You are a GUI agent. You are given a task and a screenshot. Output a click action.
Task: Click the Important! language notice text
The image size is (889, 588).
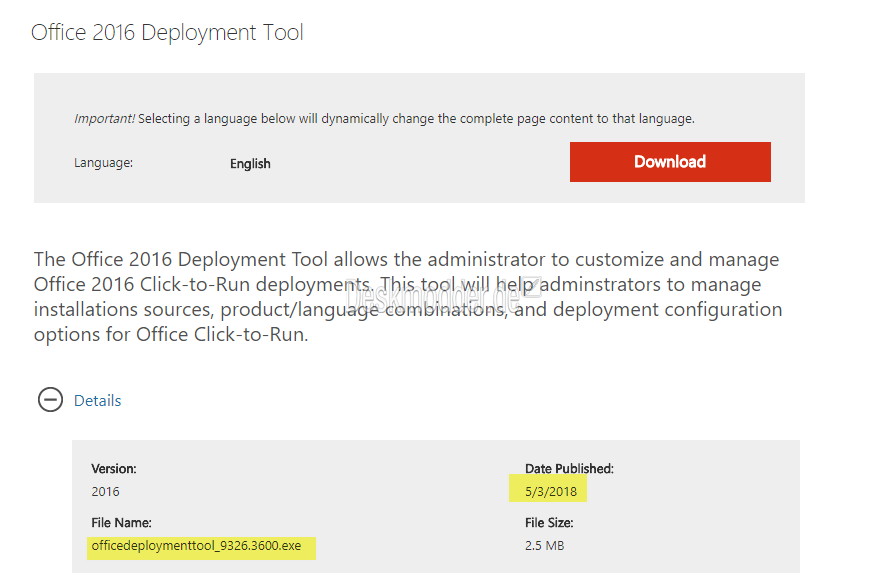coord(384,119)
